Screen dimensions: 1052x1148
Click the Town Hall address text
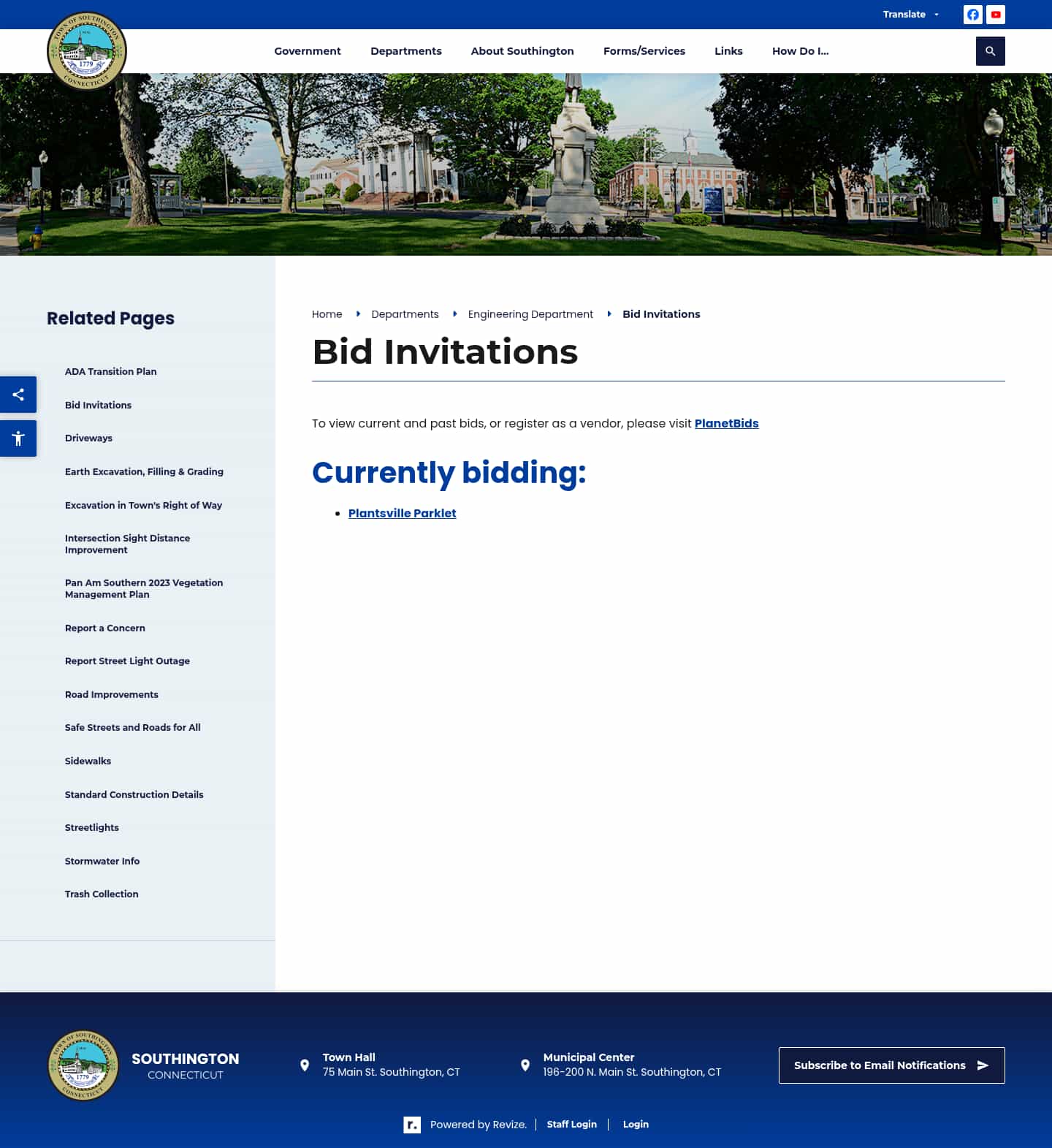pyautogui.click(x=392, y=1072)
